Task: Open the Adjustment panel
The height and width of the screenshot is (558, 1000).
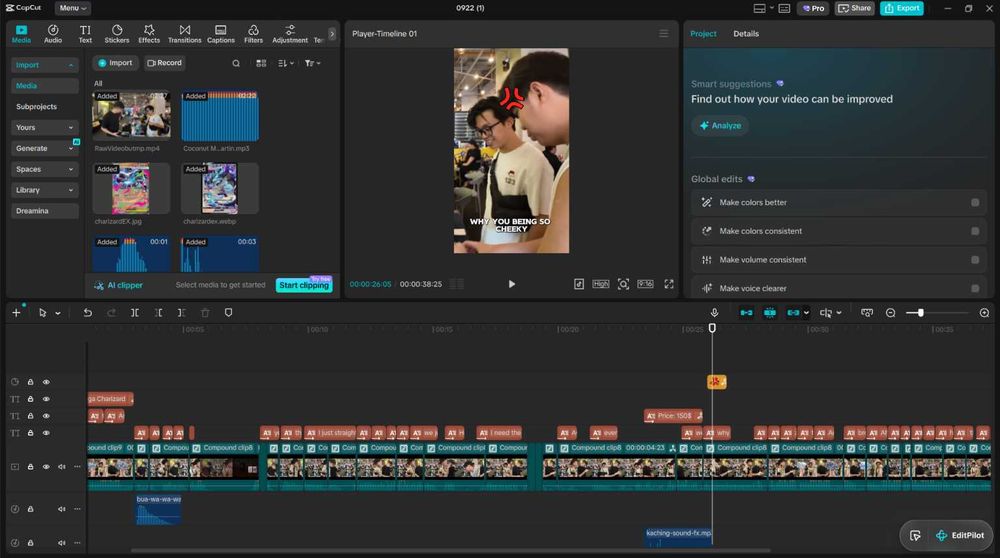Action: 290,34
